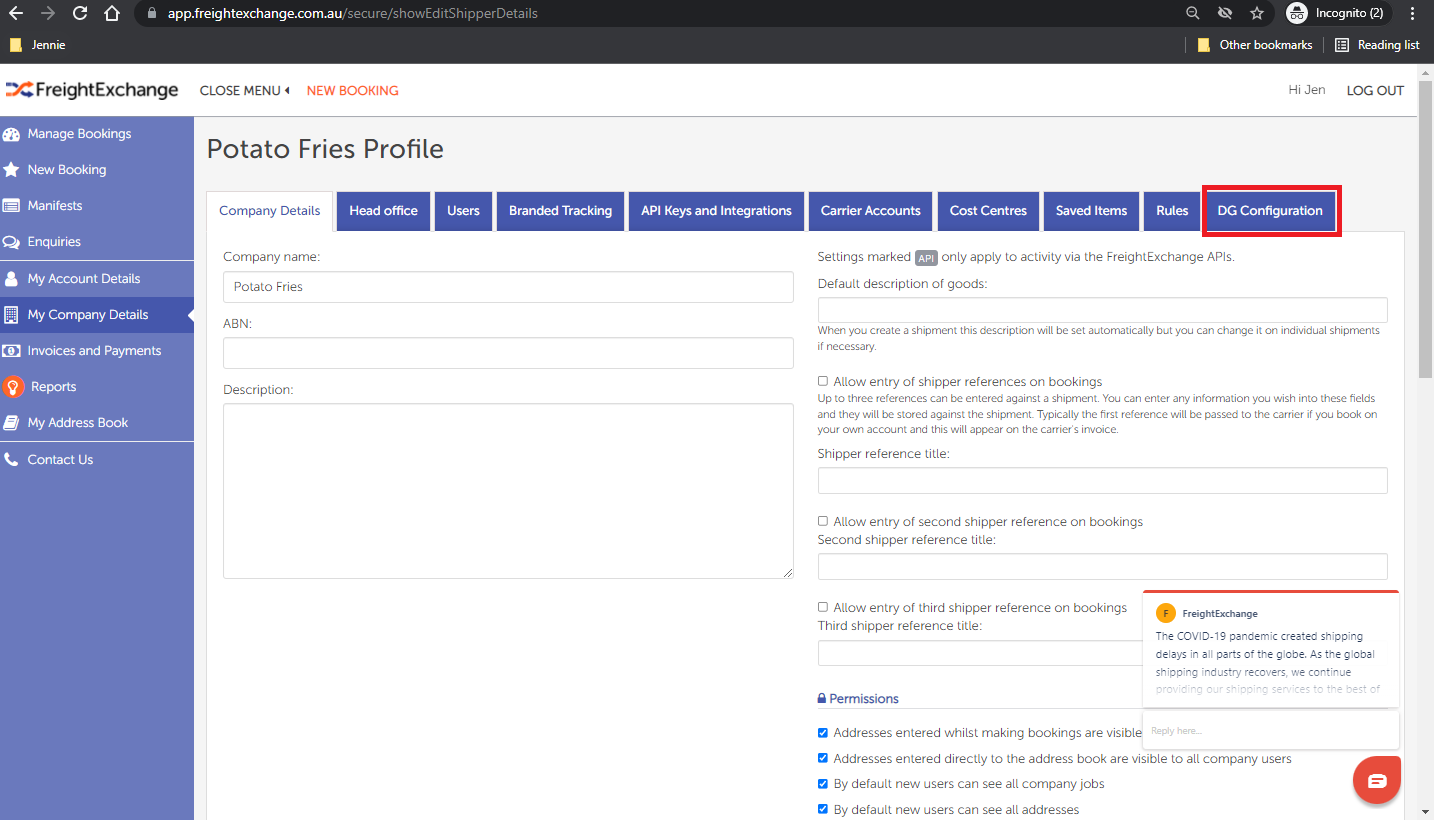Uncheck new users can see all addresses
The width and height of the screenshot is (1434, 820).
[x=823, y=809]
